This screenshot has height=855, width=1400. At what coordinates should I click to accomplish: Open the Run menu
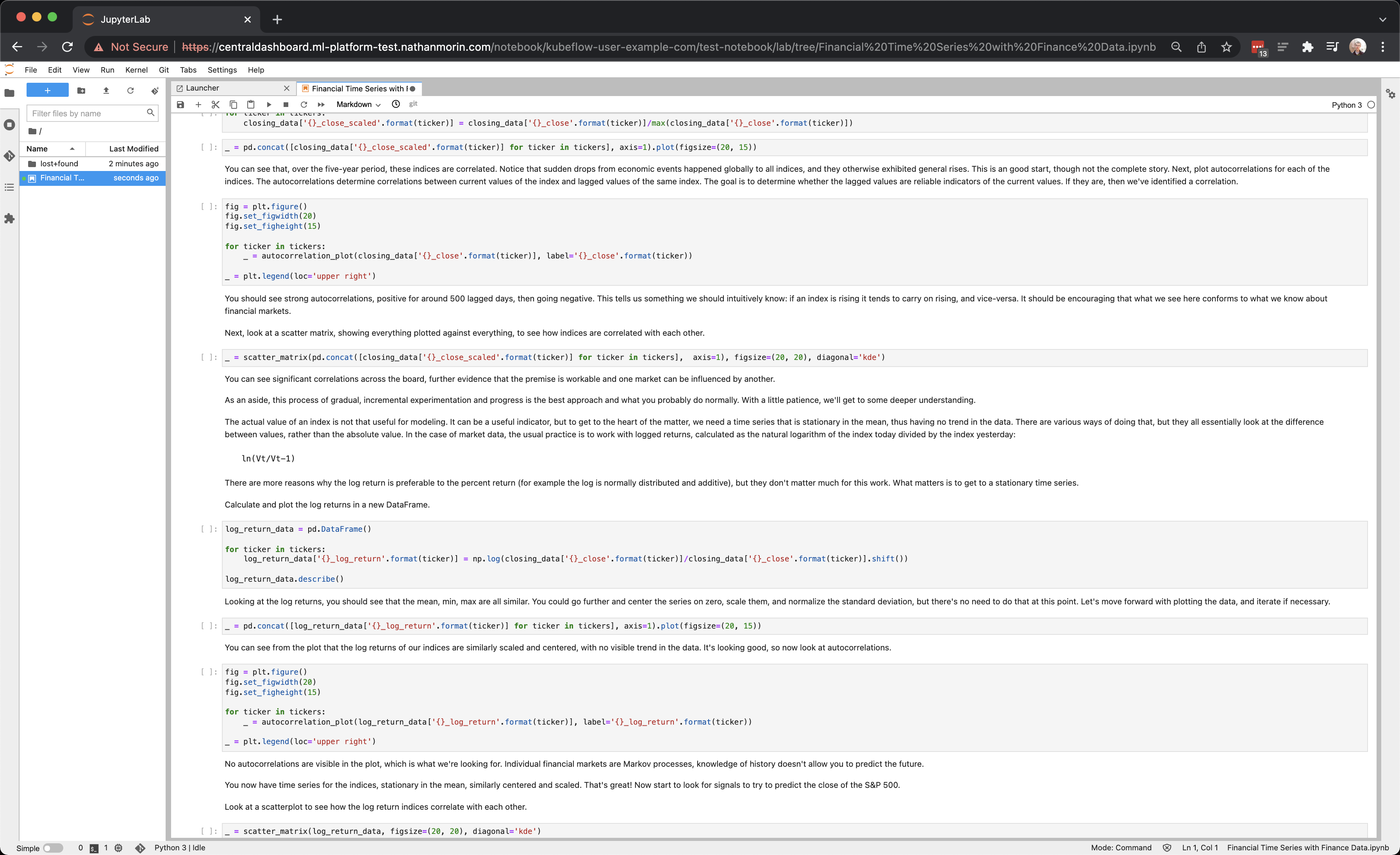pos(107,70)
